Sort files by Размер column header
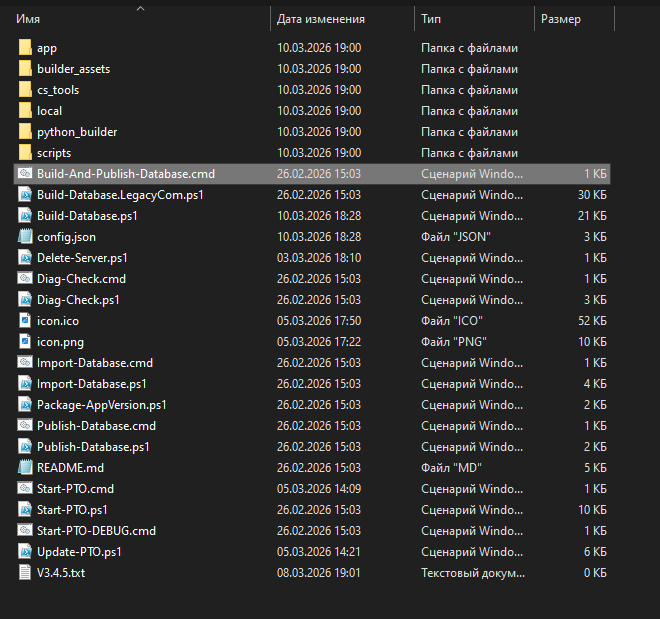The width and height of the screenshot is (660, 619). click(x=560, y=19)
